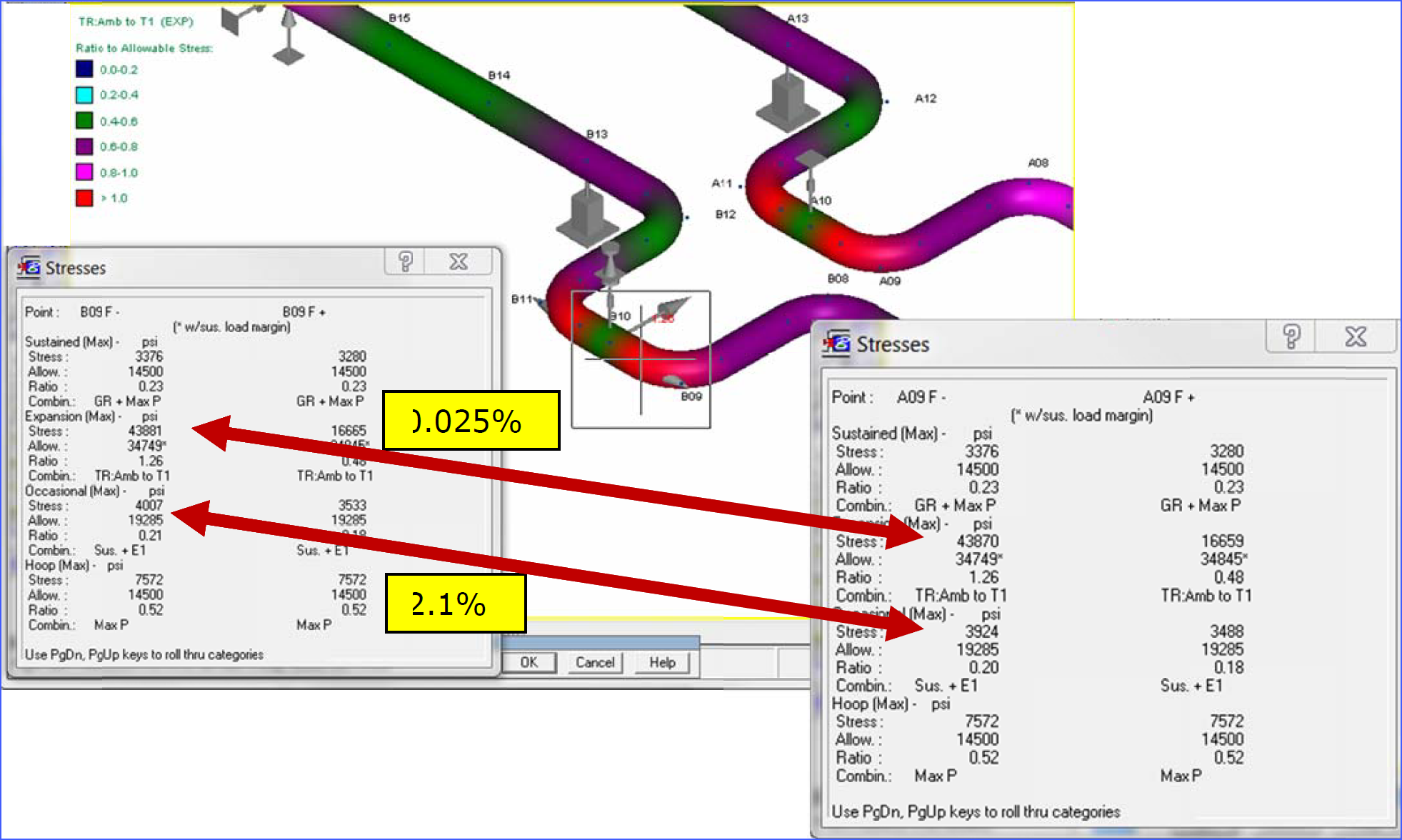Close the A09 Stresses dialog
The height and width of the screenshot is (840, 1402).
[x=1355, y=336]
